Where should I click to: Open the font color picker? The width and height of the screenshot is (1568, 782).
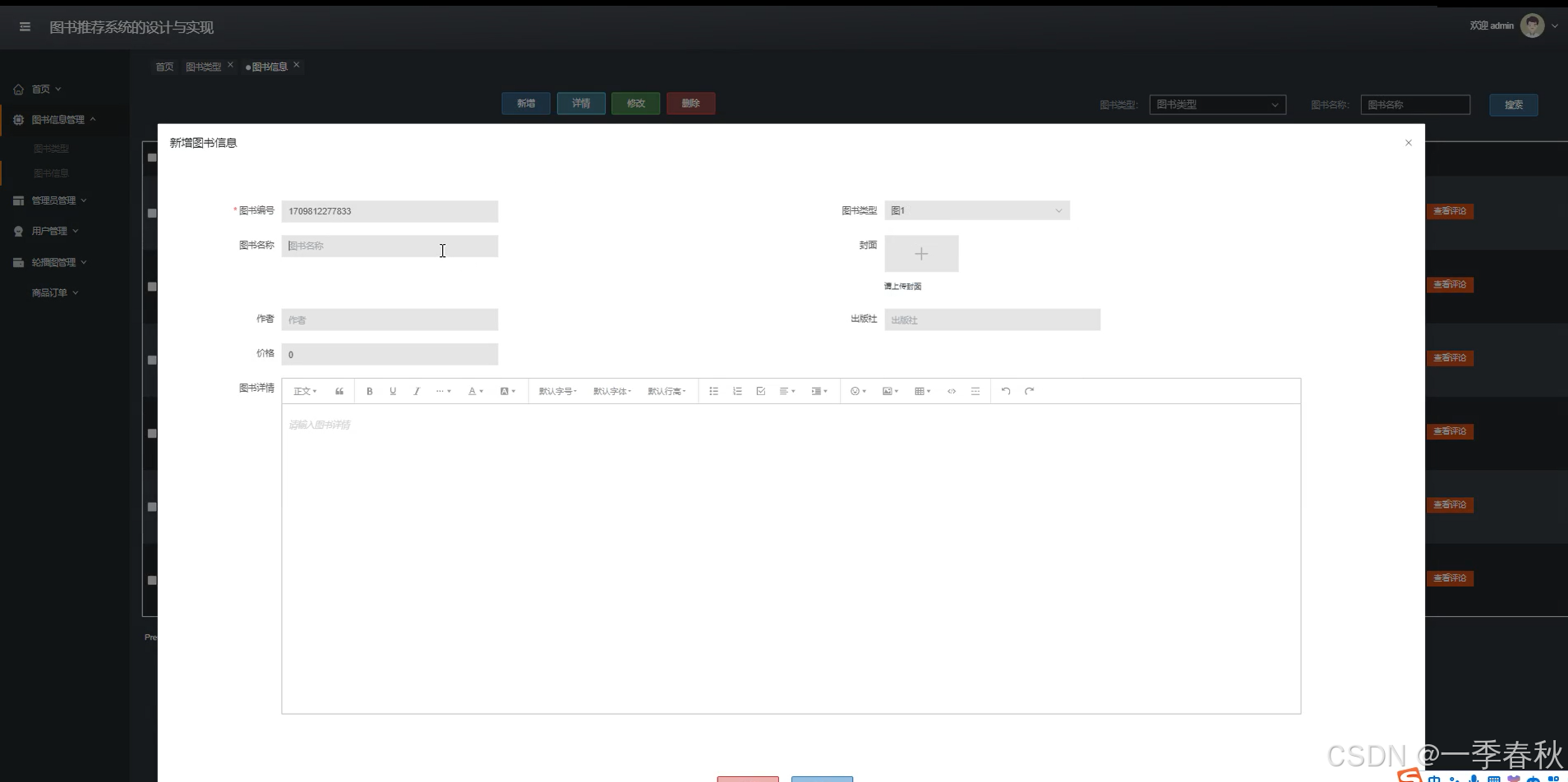tap(476, 391)
